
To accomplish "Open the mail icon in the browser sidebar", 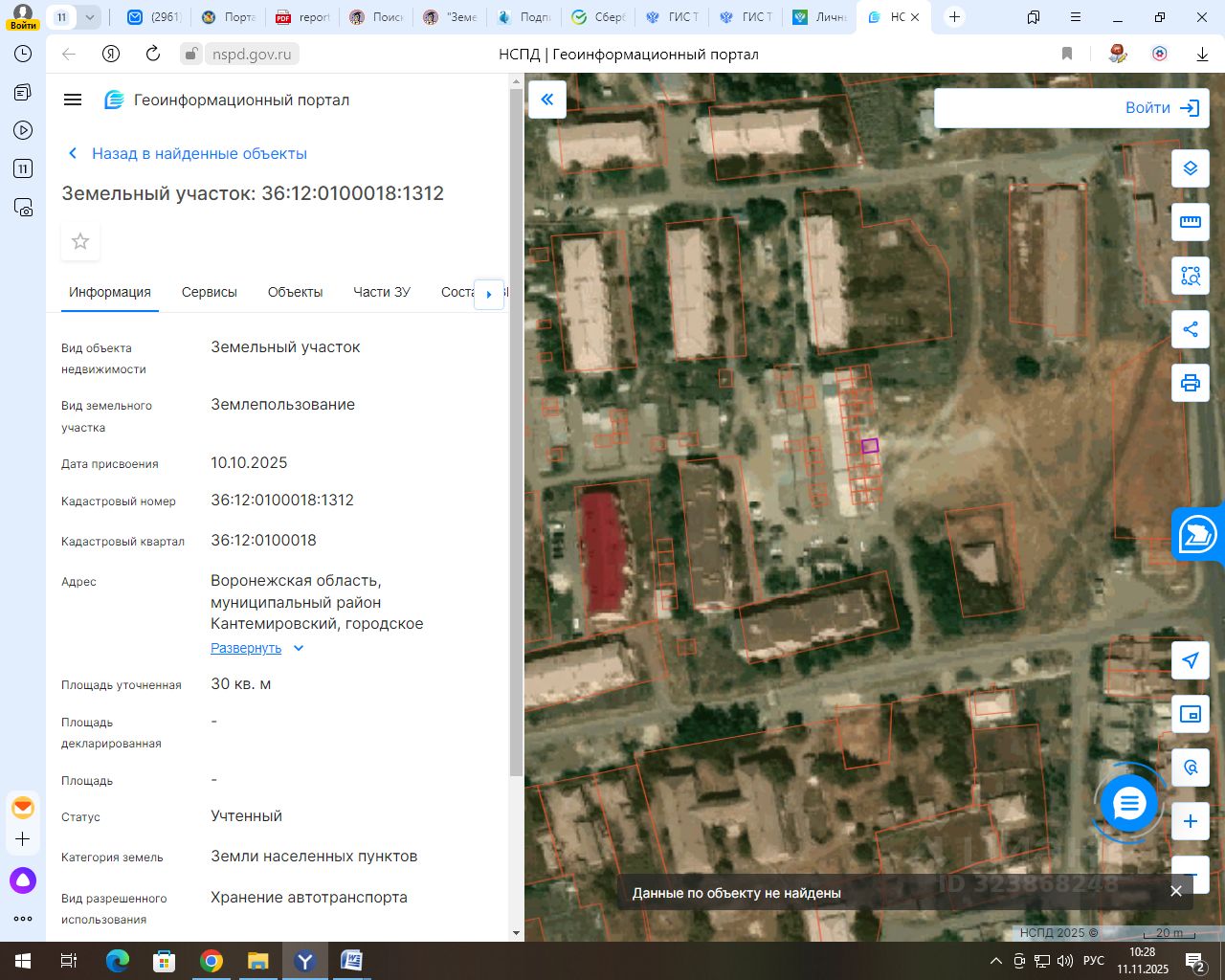I will (23, 809).
